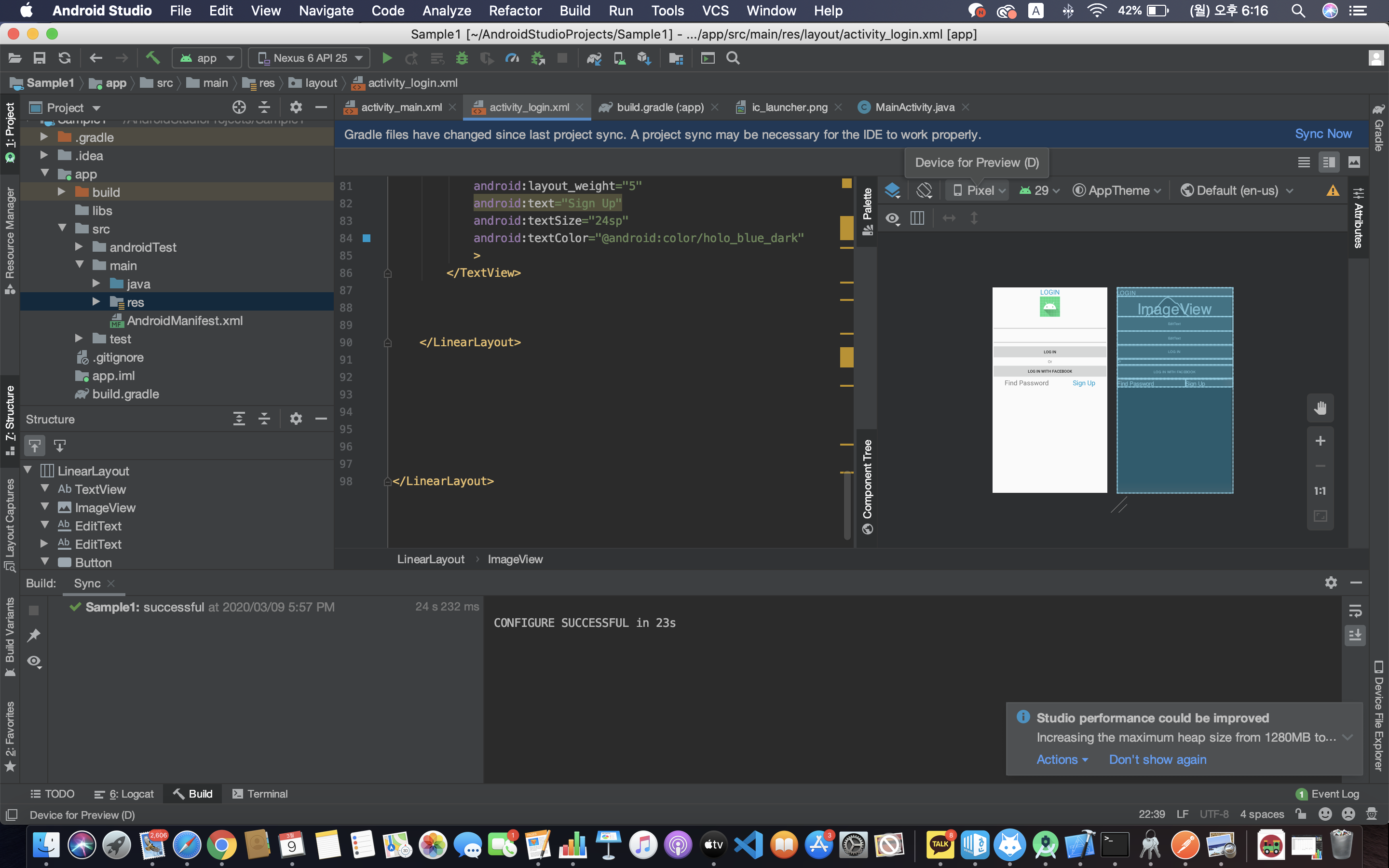Screen dimensions: 1389x868
Task: Toggle the view options eye icon in design toolbar
Action: 893,218
